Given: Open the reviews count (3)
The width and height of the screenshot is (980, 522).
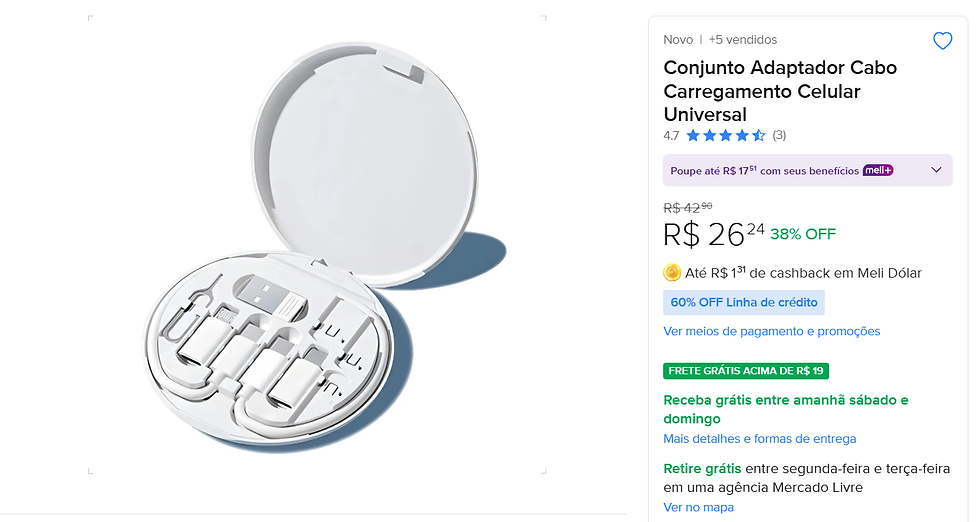Looking at the screenshot, I should click(779, 135).
